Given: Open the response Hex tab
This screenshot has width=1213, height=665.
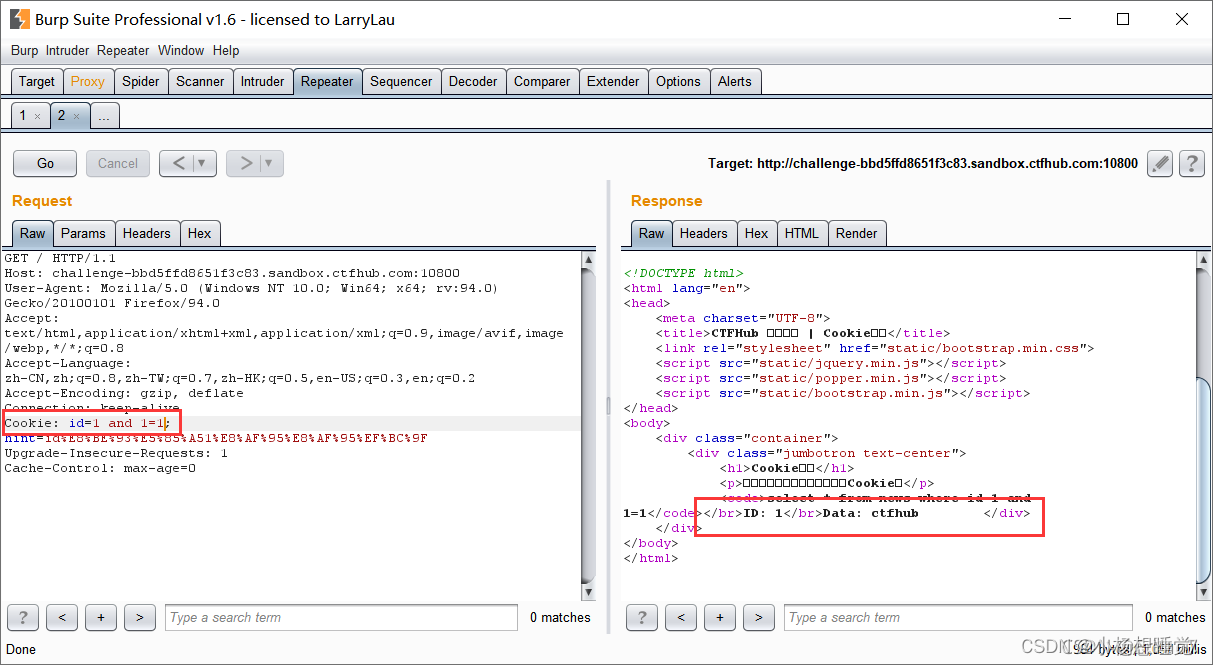Looking at the screenshot, I should tap(757, 233).
